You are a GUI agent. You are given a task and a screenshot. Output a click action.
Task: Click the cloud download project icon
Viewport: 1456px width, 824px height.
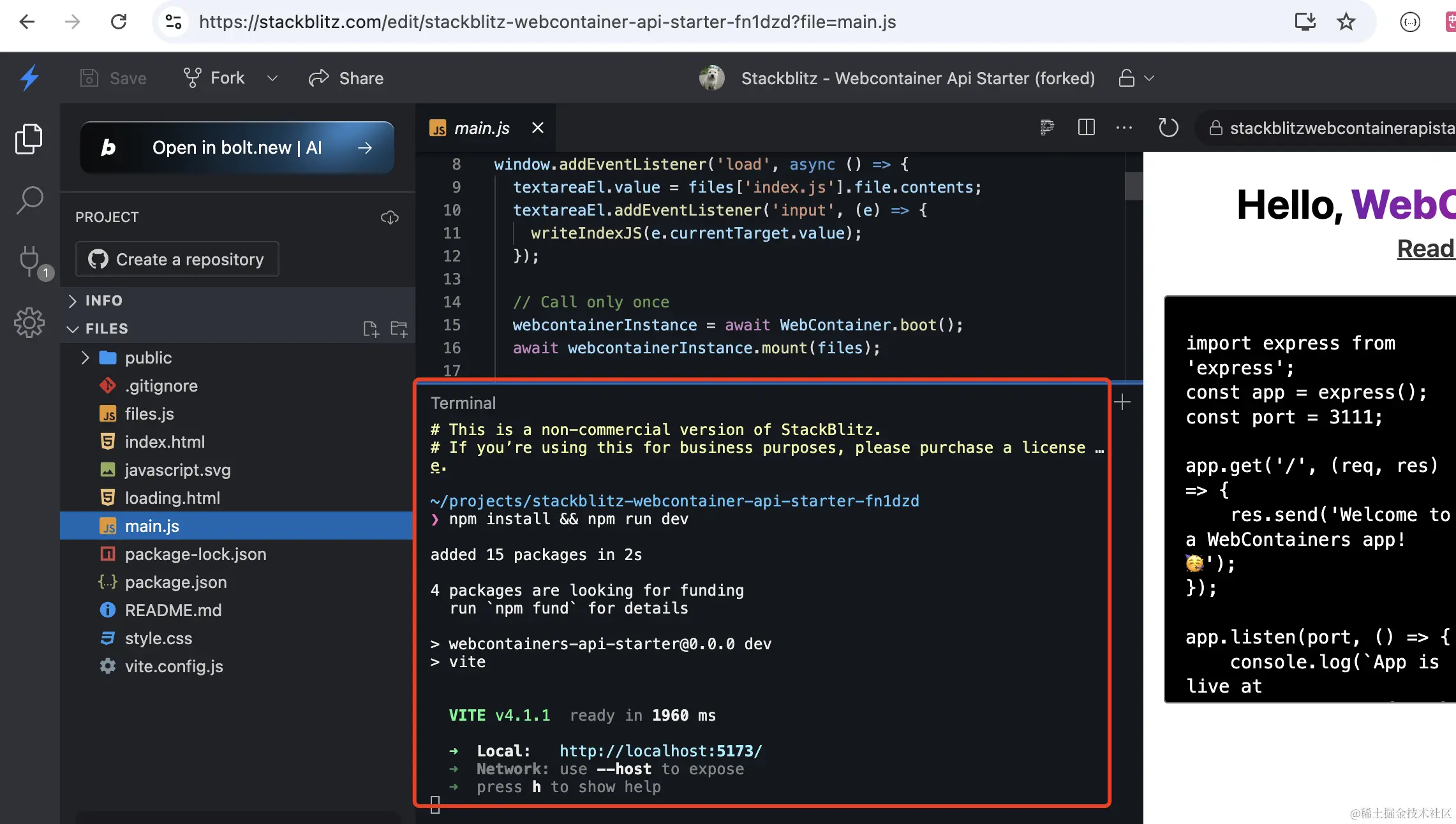tap(389, 217)
